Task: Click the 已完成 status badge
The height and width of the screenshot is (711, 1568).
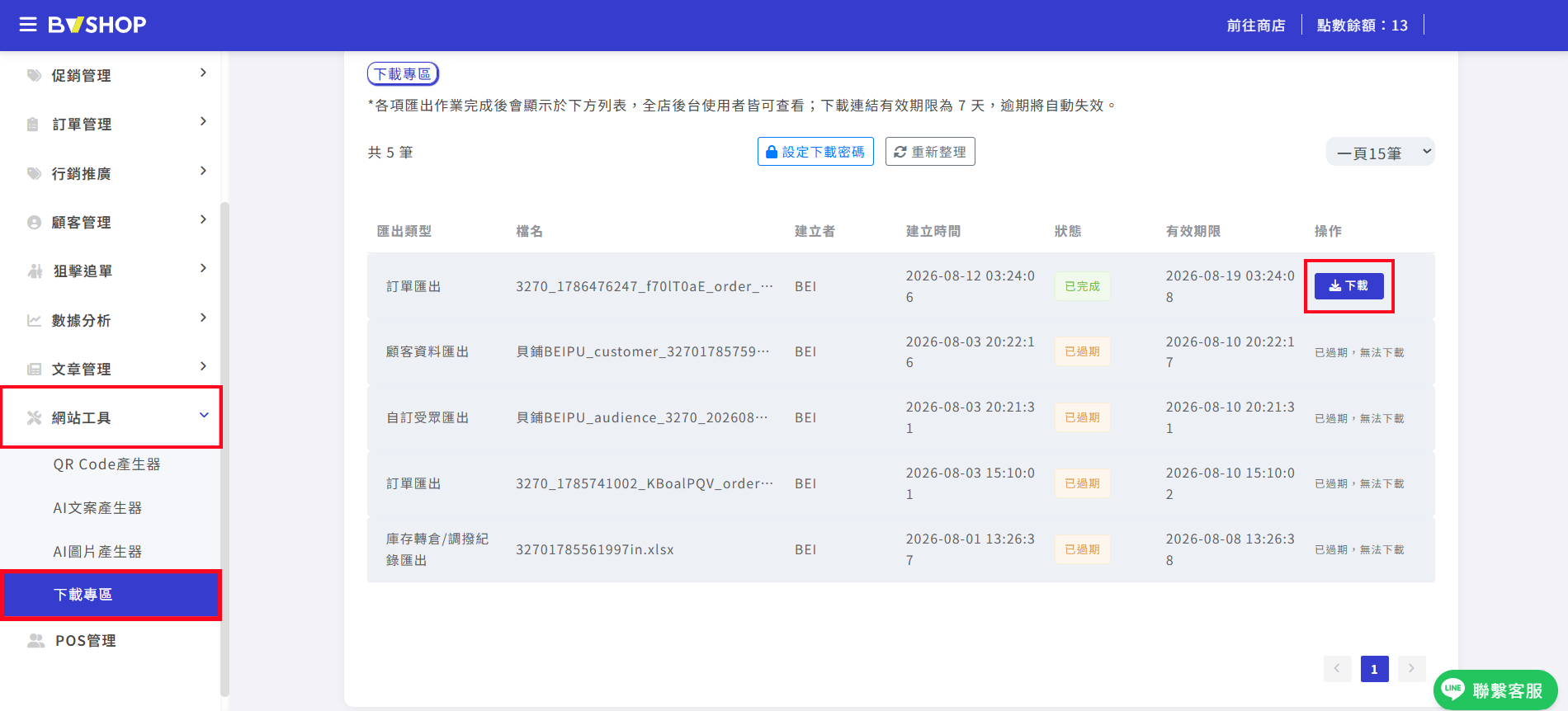Action: [x=1083, y=286]
